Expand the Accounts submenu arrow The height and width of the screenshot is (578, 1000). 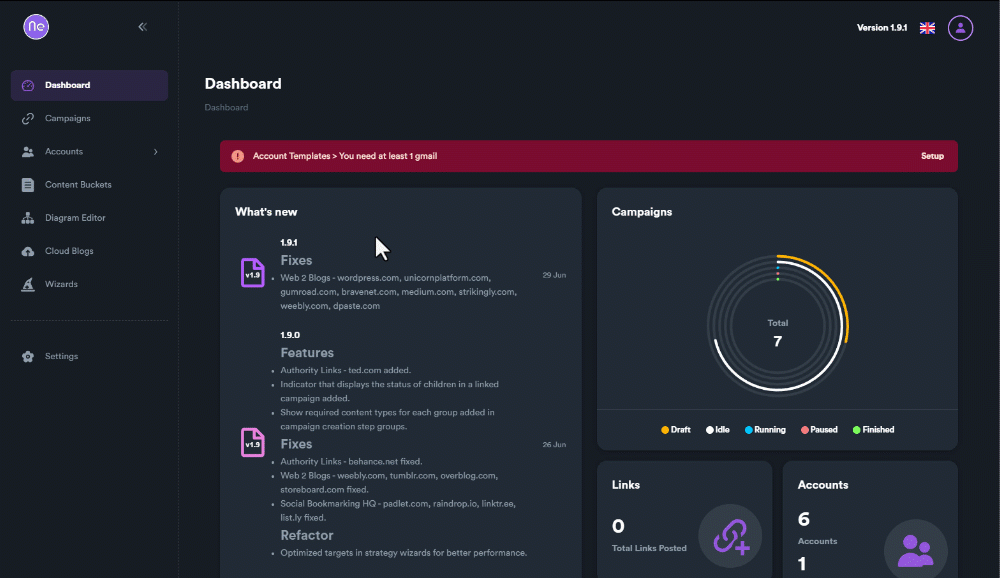[155, 152]
